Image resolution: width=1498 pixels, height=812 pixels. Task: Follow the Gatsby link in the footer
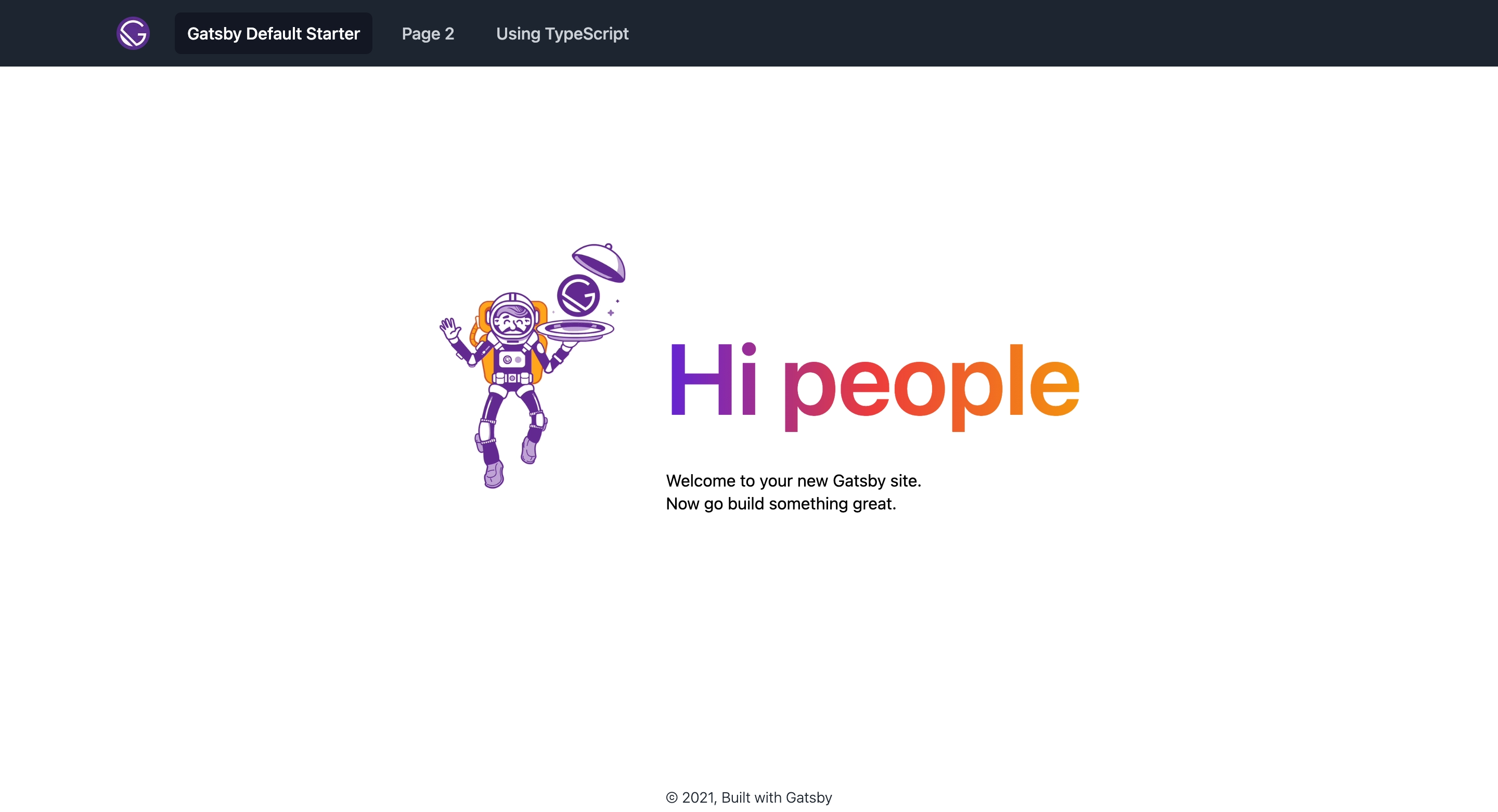click(x=808, y=797)
